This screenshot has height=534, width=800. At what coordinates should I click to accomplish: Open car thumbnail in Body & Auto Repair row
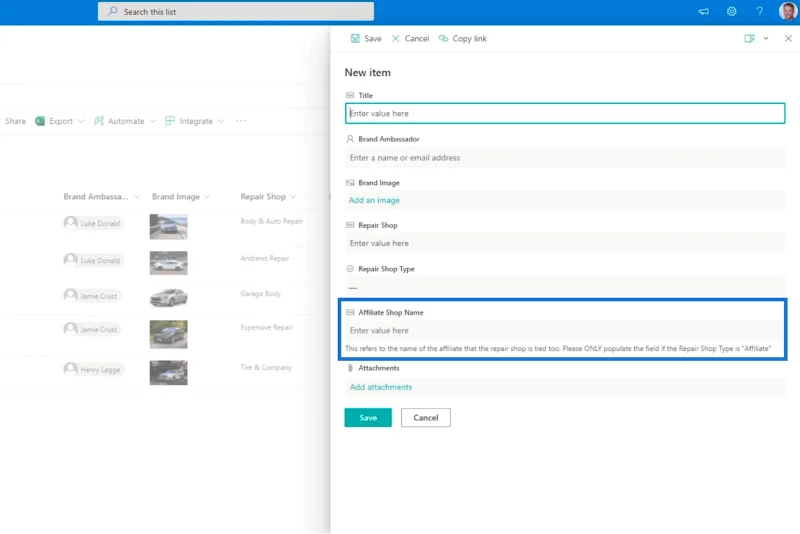pyautogui.click(x=168, y=226)
